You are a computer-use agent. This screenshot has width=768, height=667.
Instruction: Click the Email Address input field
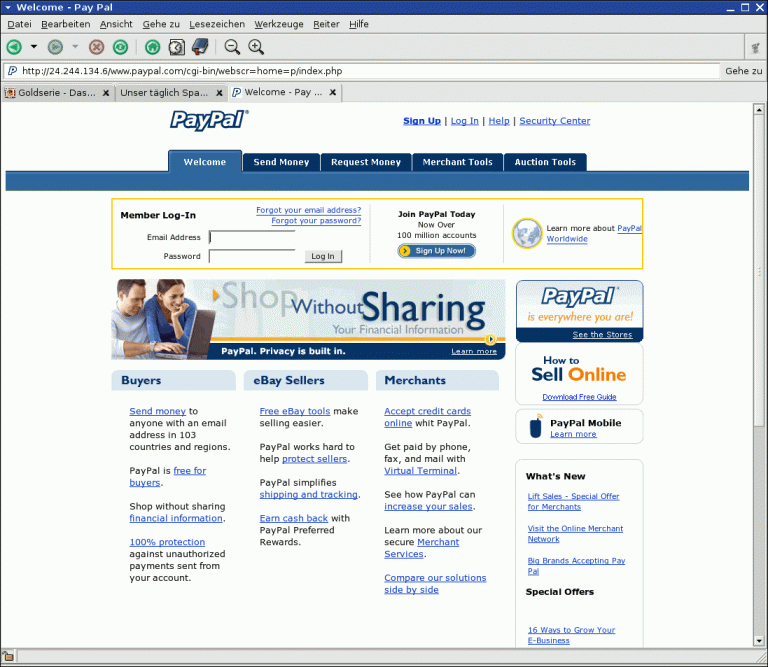[x=252, y=237]
